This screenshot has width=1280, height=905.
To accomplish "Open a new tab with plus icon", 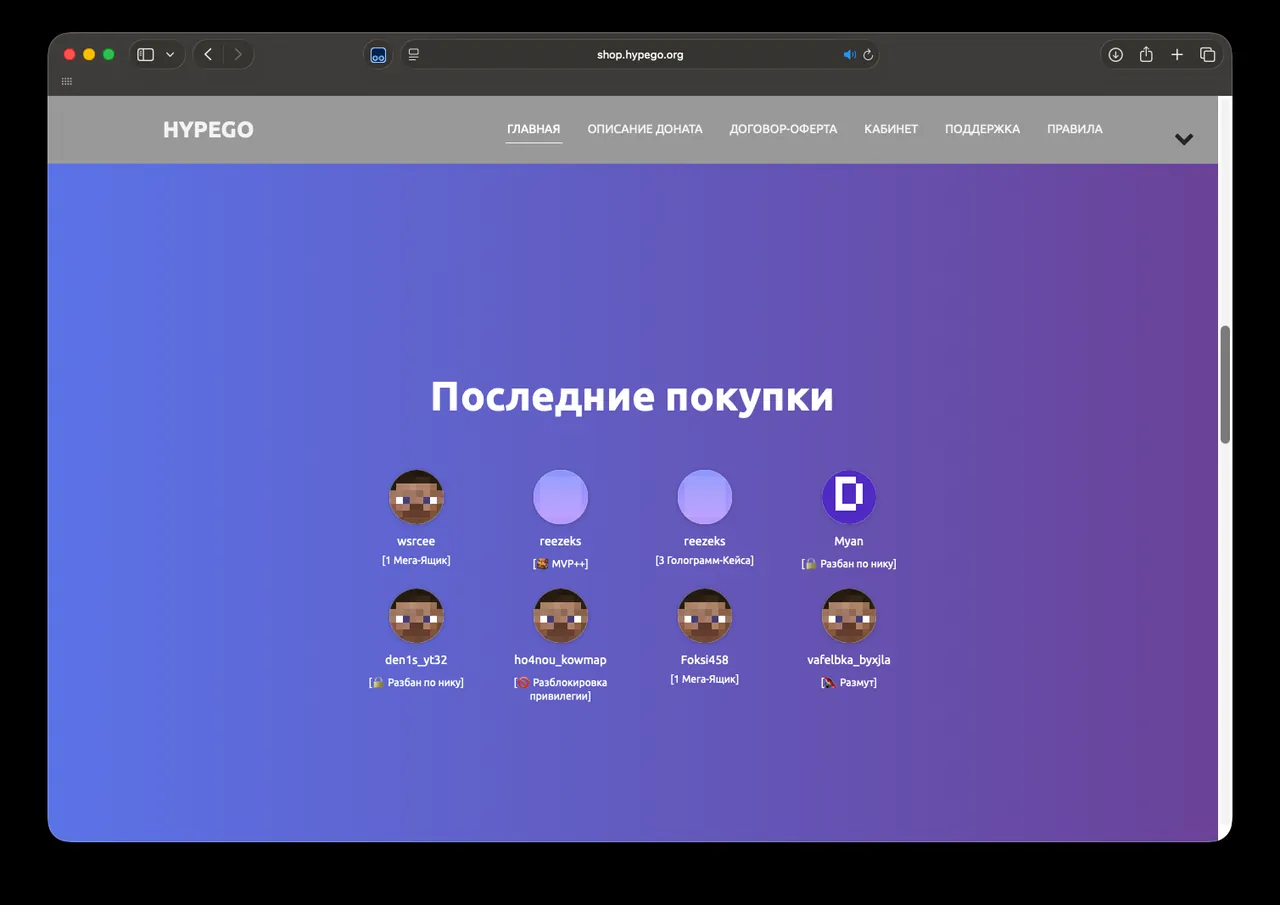I will [1177, 55].
